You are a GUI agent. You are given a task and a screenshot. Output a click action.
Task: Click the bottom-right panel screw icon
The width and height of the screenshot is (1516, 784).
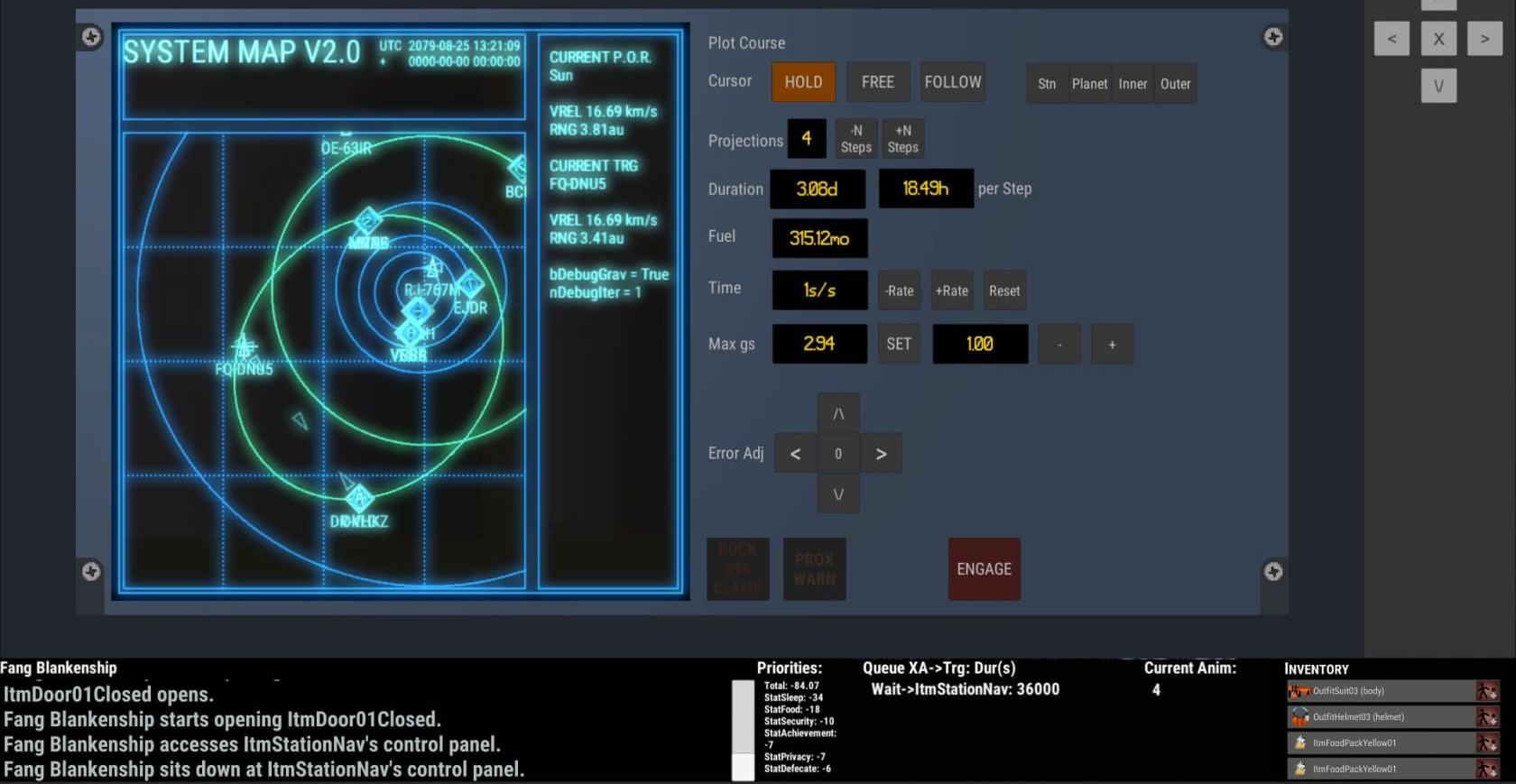coord(1272,571)
